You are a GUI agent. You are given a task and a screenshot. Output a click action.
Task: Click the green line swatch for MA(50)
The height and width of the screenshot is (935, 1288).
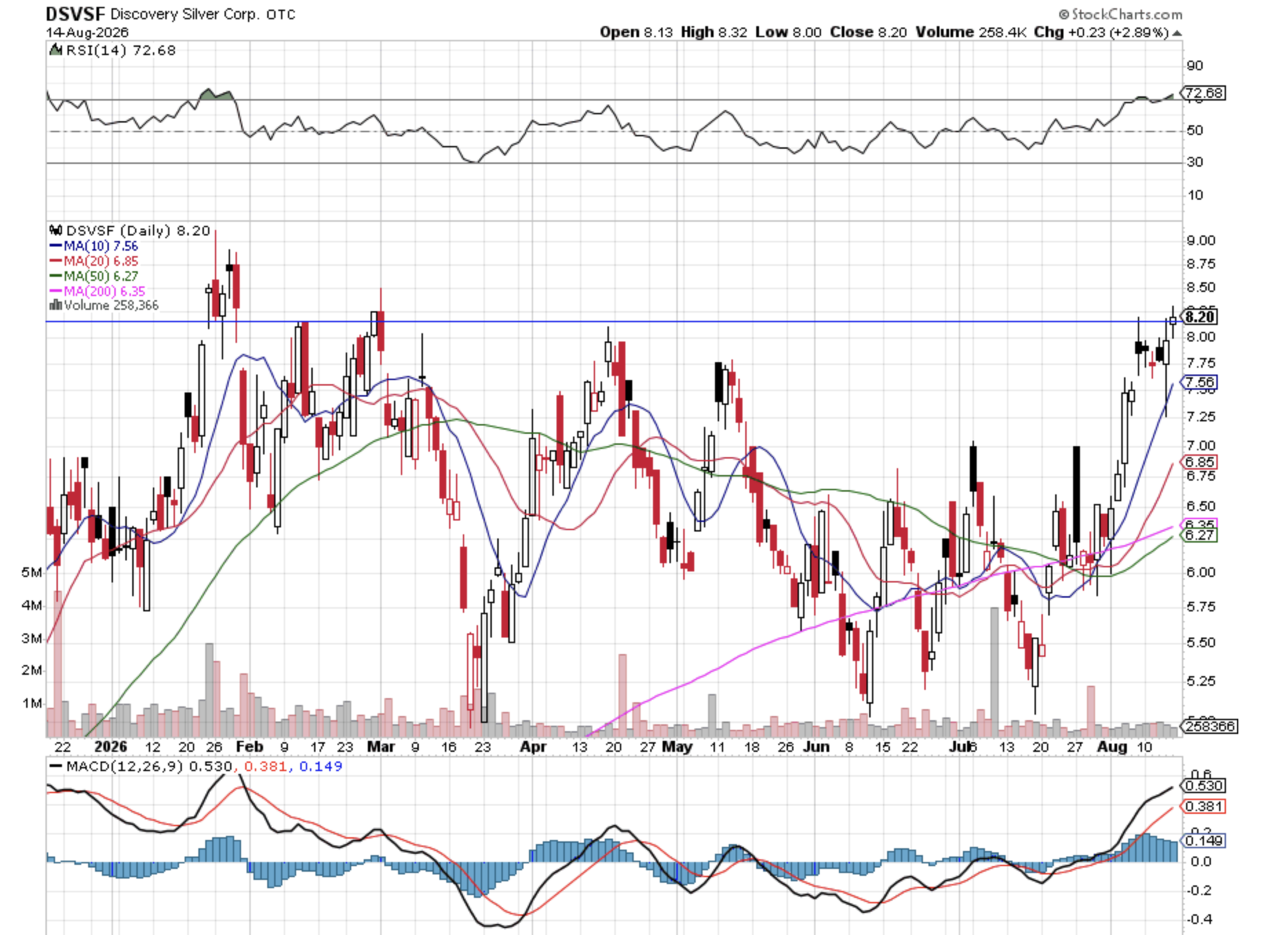56,276
